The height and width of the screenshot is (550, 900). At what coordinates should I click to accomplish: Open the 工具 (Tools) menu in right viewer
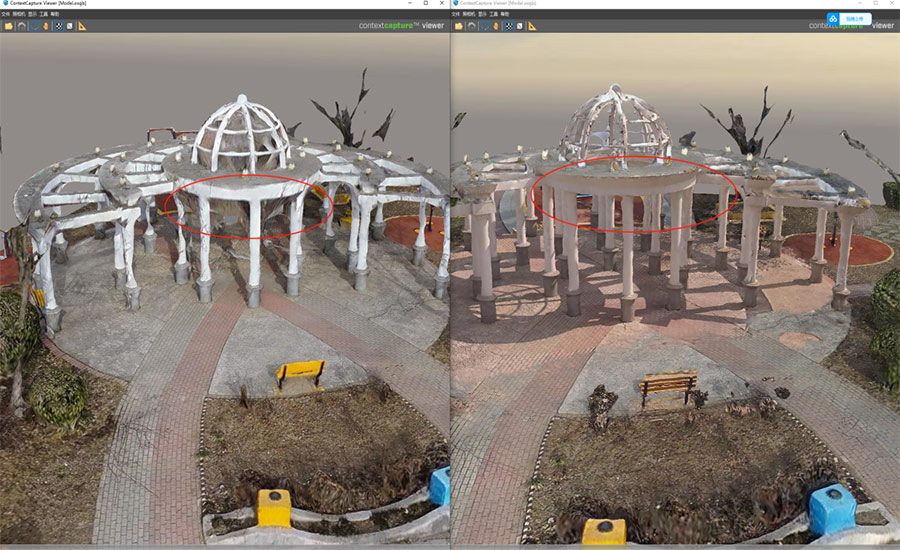(494, 15)
